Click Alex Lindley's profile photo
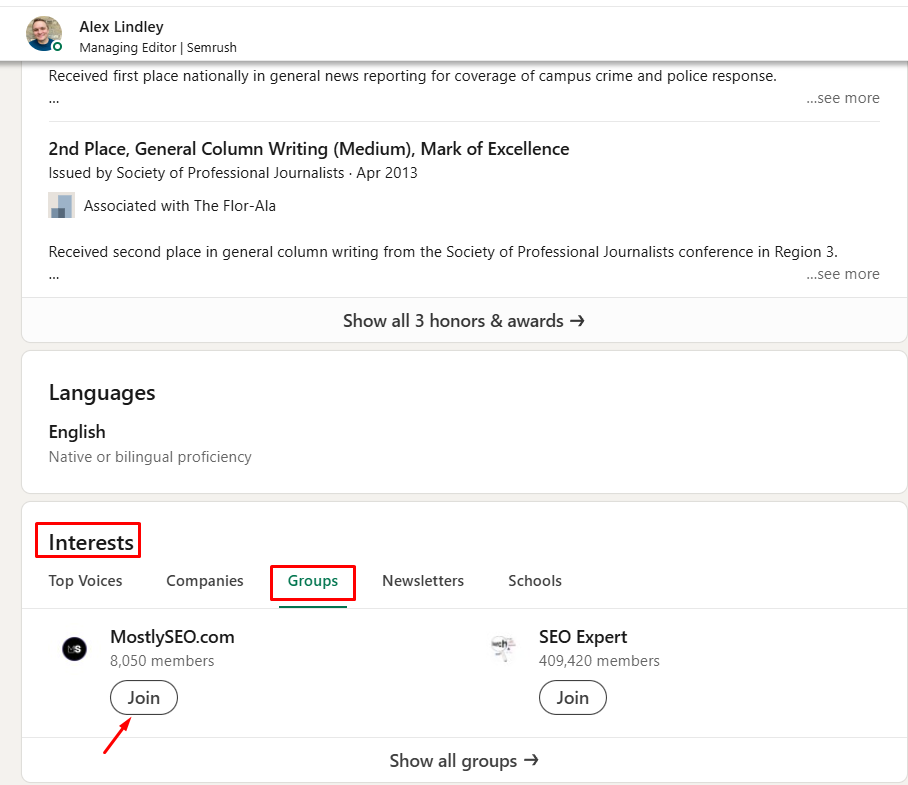Screen dimensions: 908x785 [44, 34]
